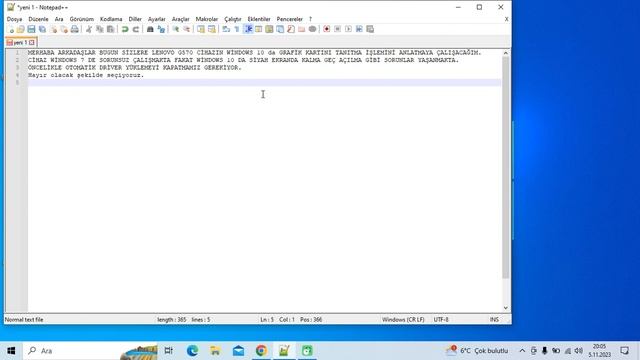Print the document with the printer icon

point(75,29)
